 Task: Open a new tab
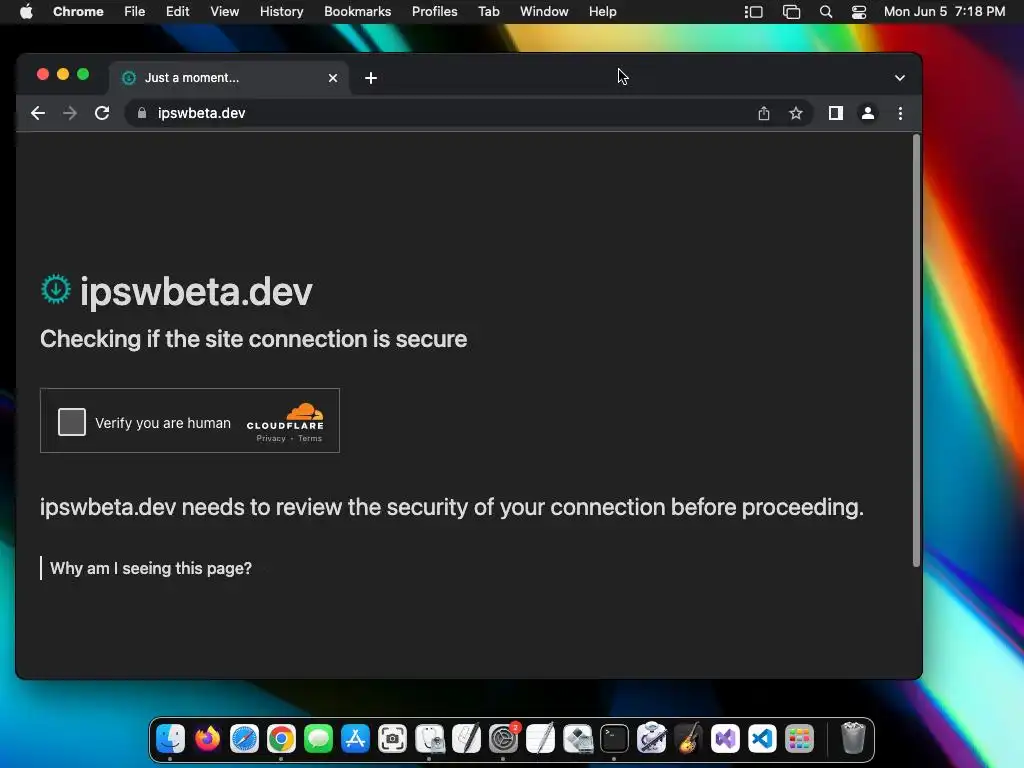371,78
